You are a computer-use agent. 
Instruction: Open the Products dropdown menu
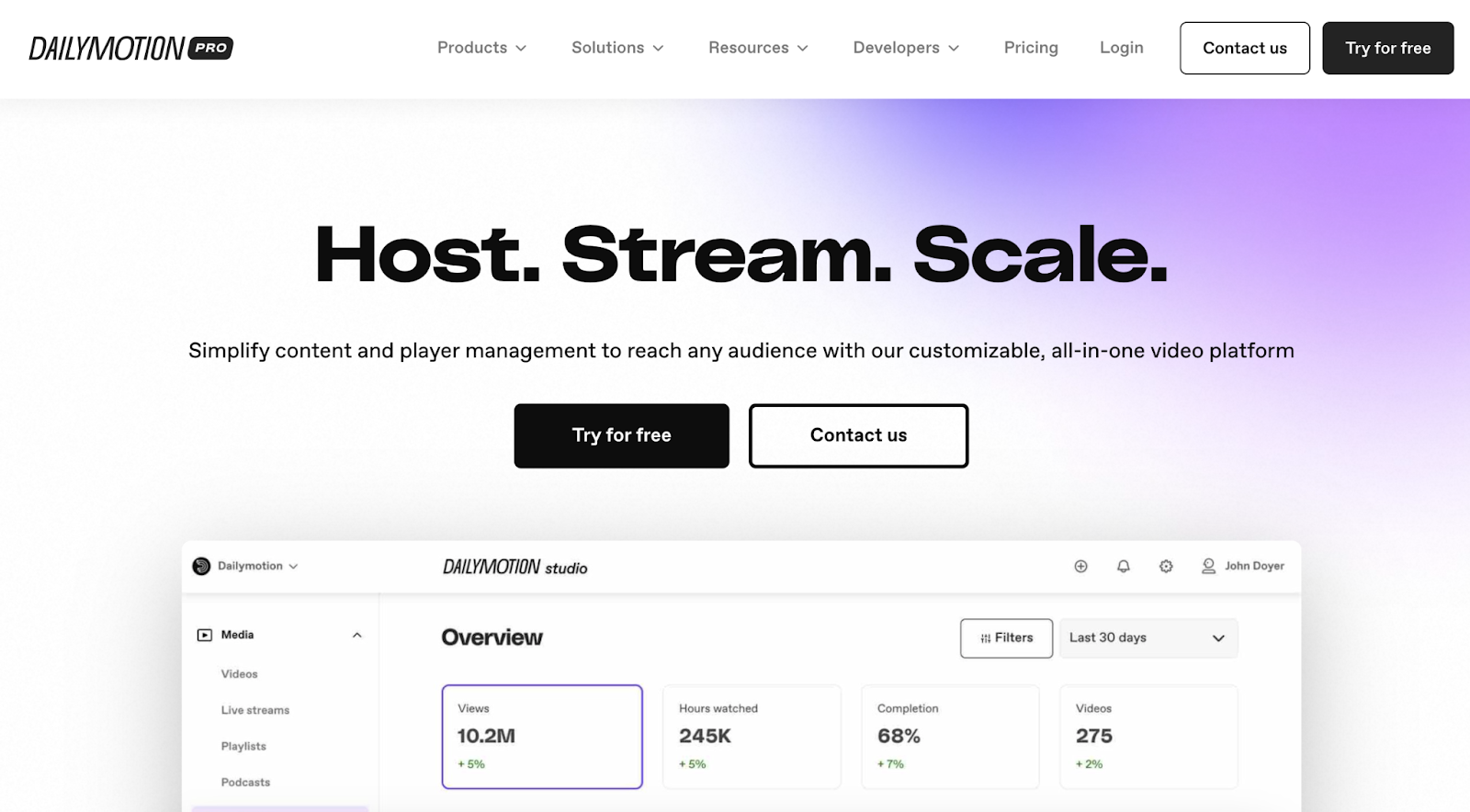click(x=481, y=48)
